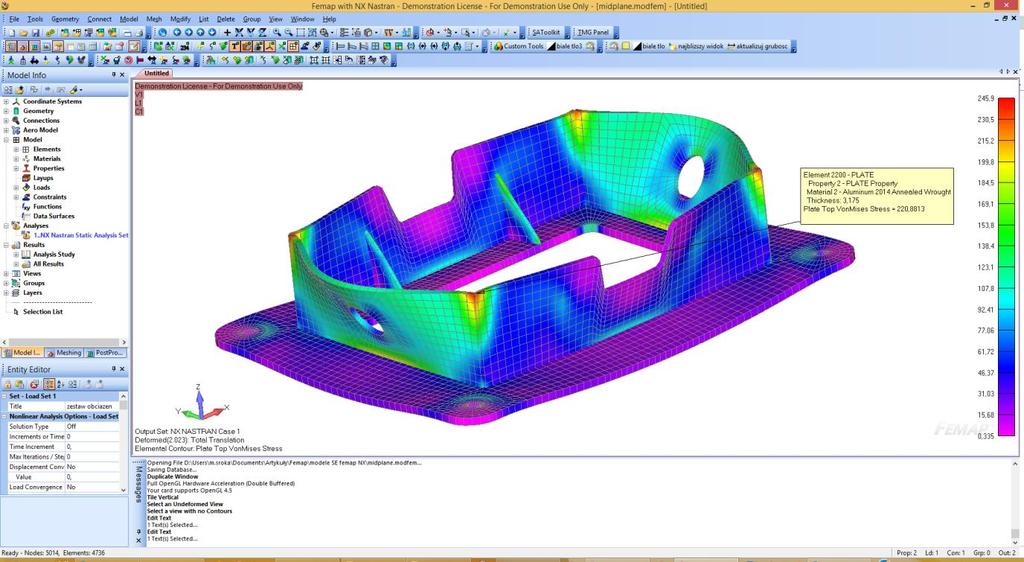
Task: Toggle the first highlighted view style button
Action: tap(10, 46)
